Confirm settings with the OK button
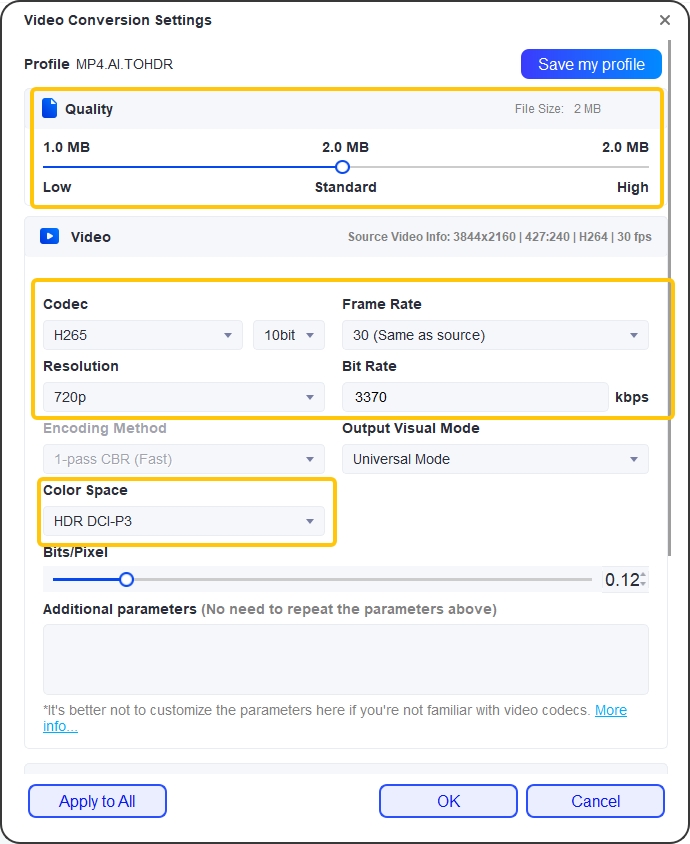The width and height of the screenshot is (690, 844). tap(448, 801)
